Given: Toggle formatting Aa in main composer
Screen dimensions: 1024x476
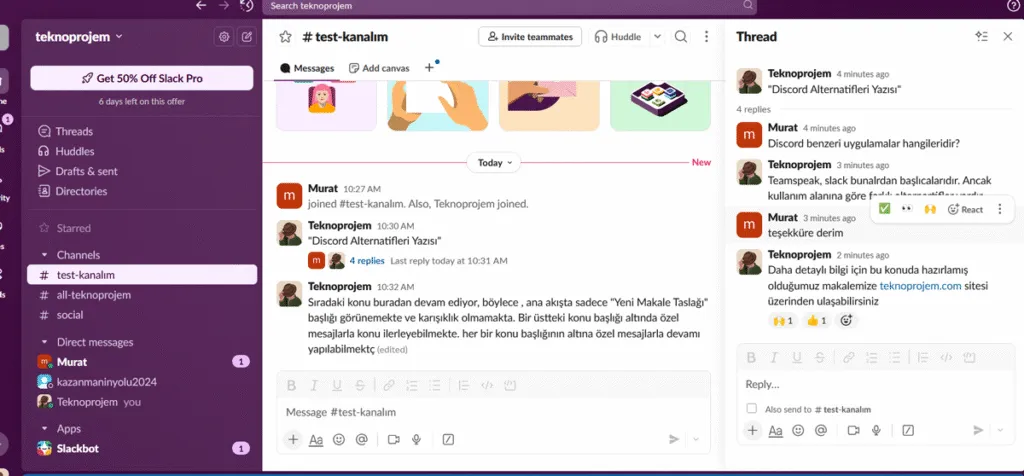Looking at the screenshot, I should point(316,439).
